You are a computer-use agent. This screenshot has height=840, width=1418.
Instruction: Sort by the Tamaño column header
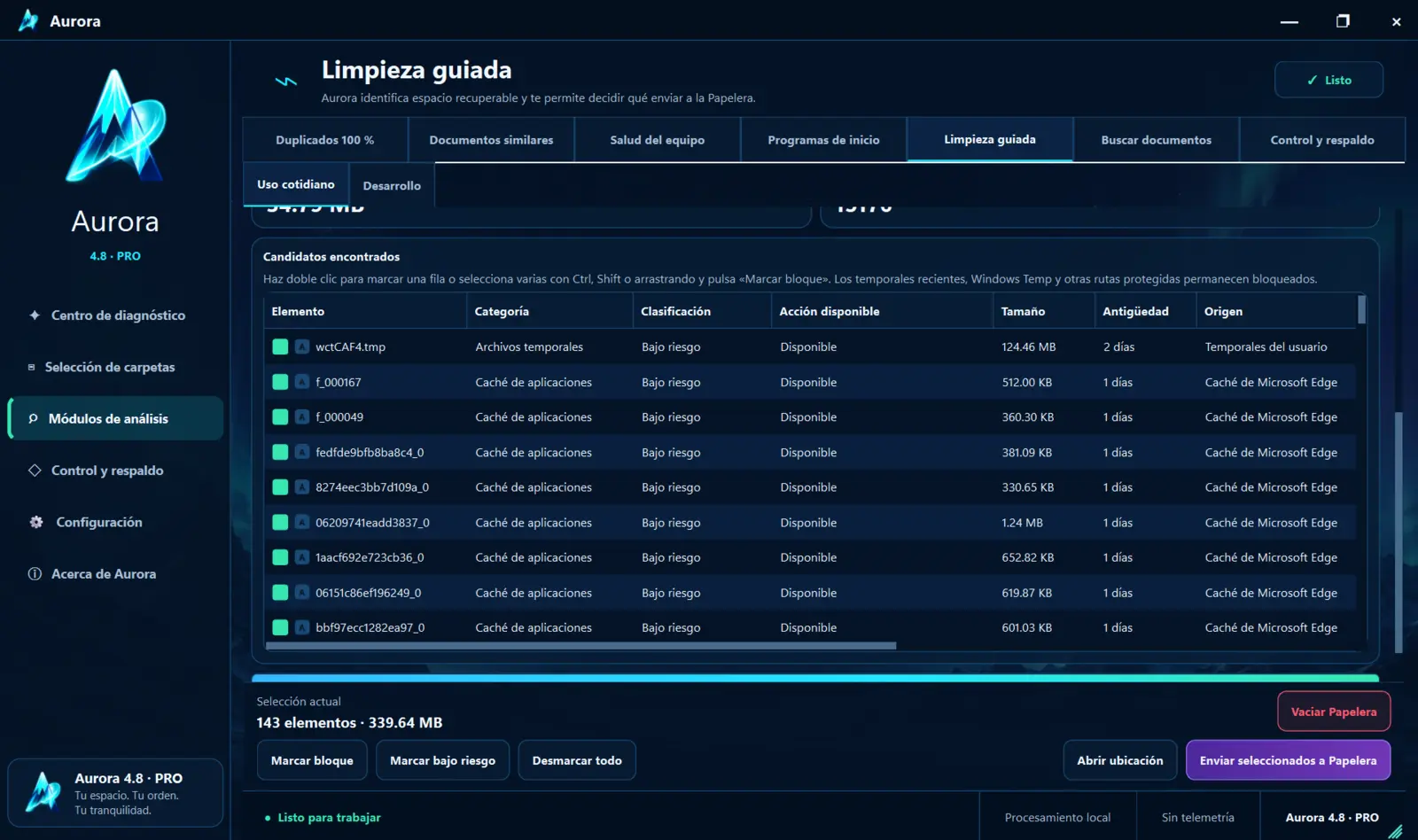coord(1043,311)
